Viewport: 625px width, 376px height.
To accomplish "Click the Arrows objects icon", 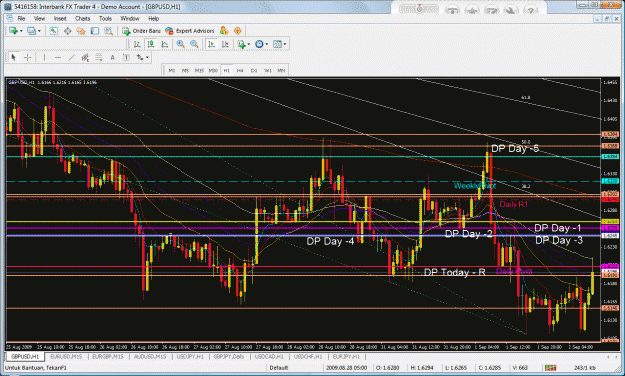I will [x=140, y=58].
